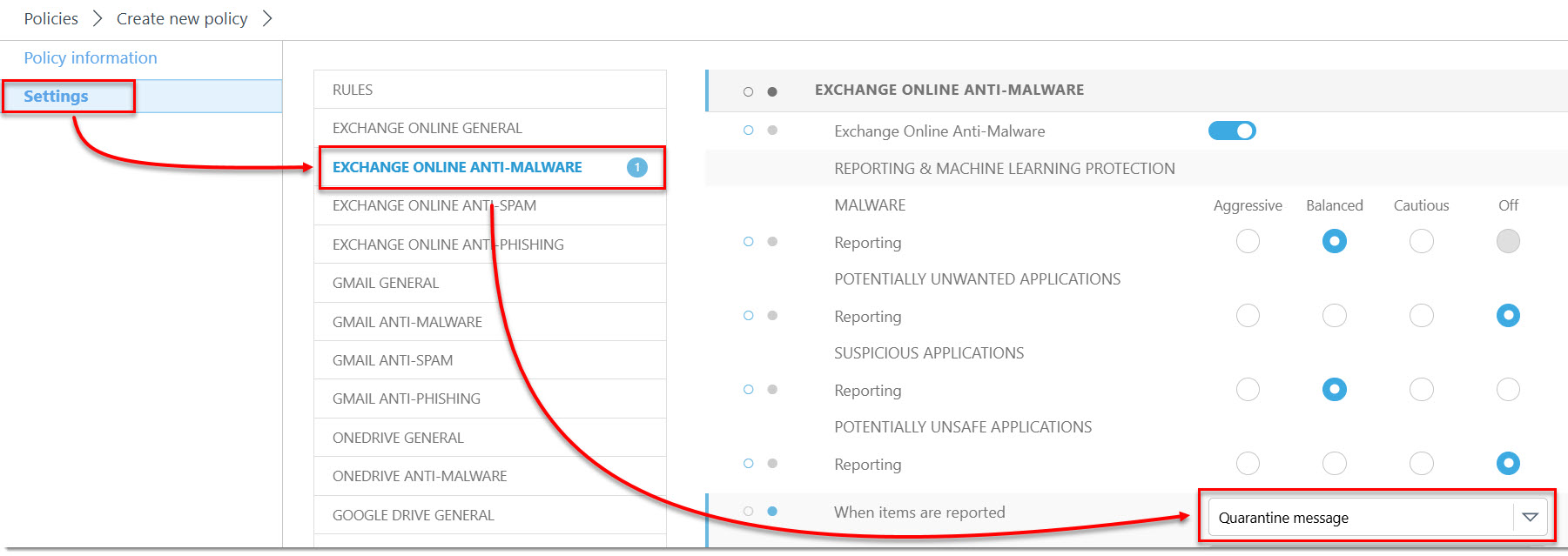Open the Policy information section

[x=91, y=57]
